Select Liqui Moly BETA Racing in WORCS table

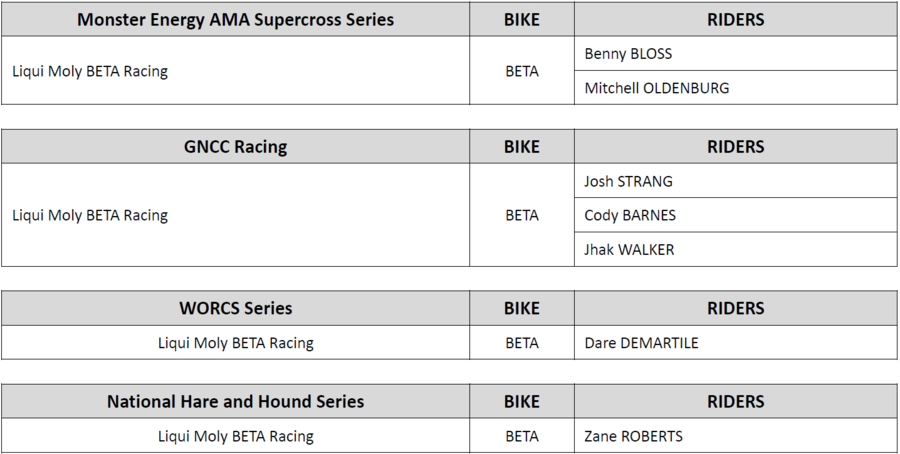click(x=235, y=343)
